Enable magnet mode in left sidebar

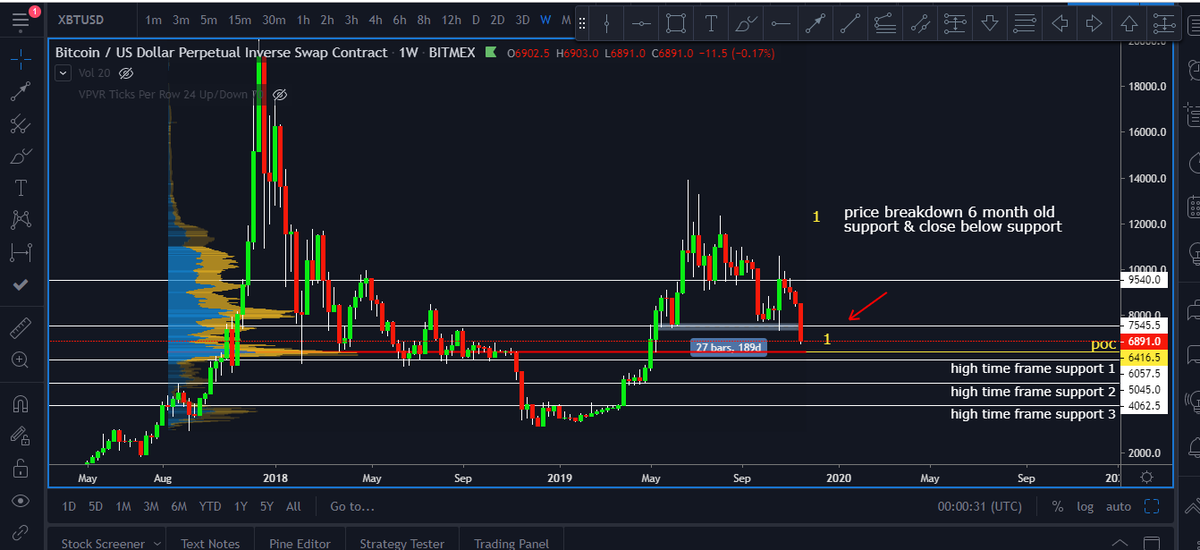[x=21, y=404]
